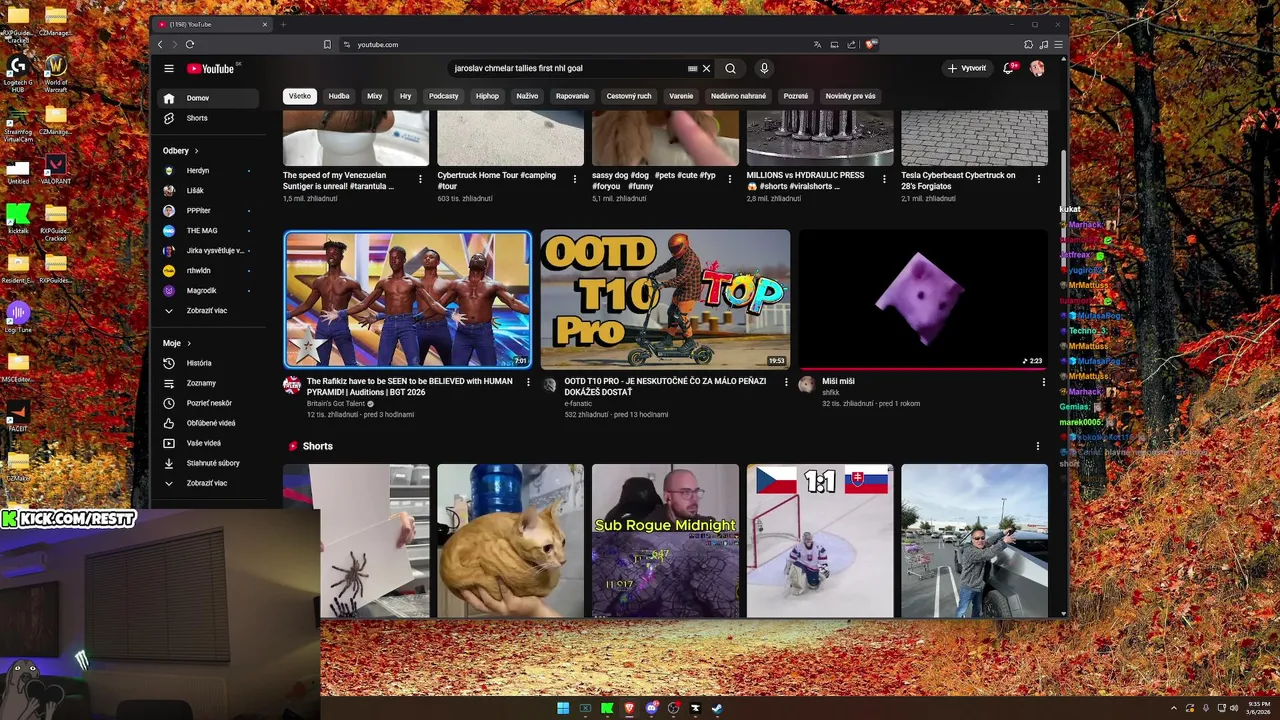The height and width of the screenshot is (720, 1280).
Task: Open História in the sidebar
Action: 208,363
